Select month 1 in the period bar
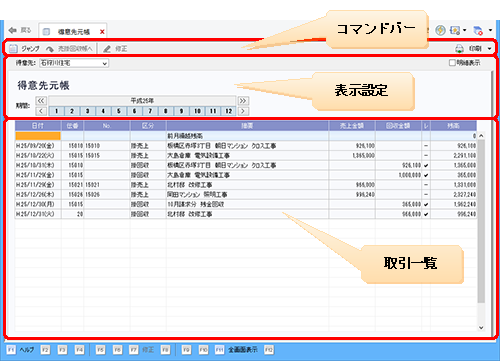This screenshot has height=361, width=500. pyautogui.click(x=57, y=111)
